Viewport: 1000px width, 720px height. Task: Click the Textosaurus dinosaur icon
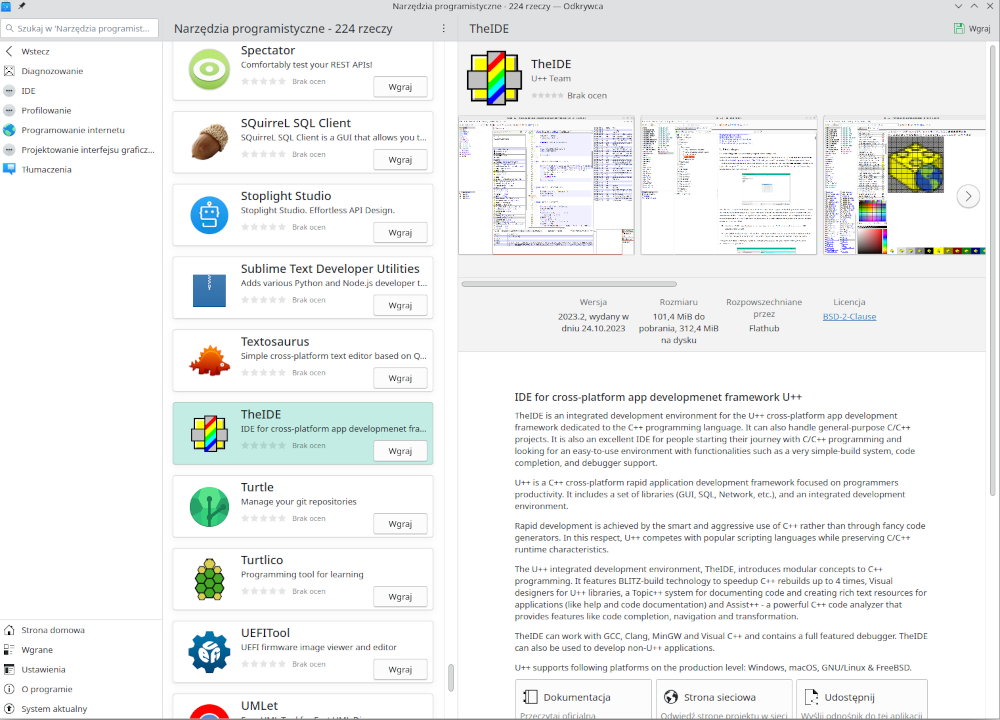[209, 361]
